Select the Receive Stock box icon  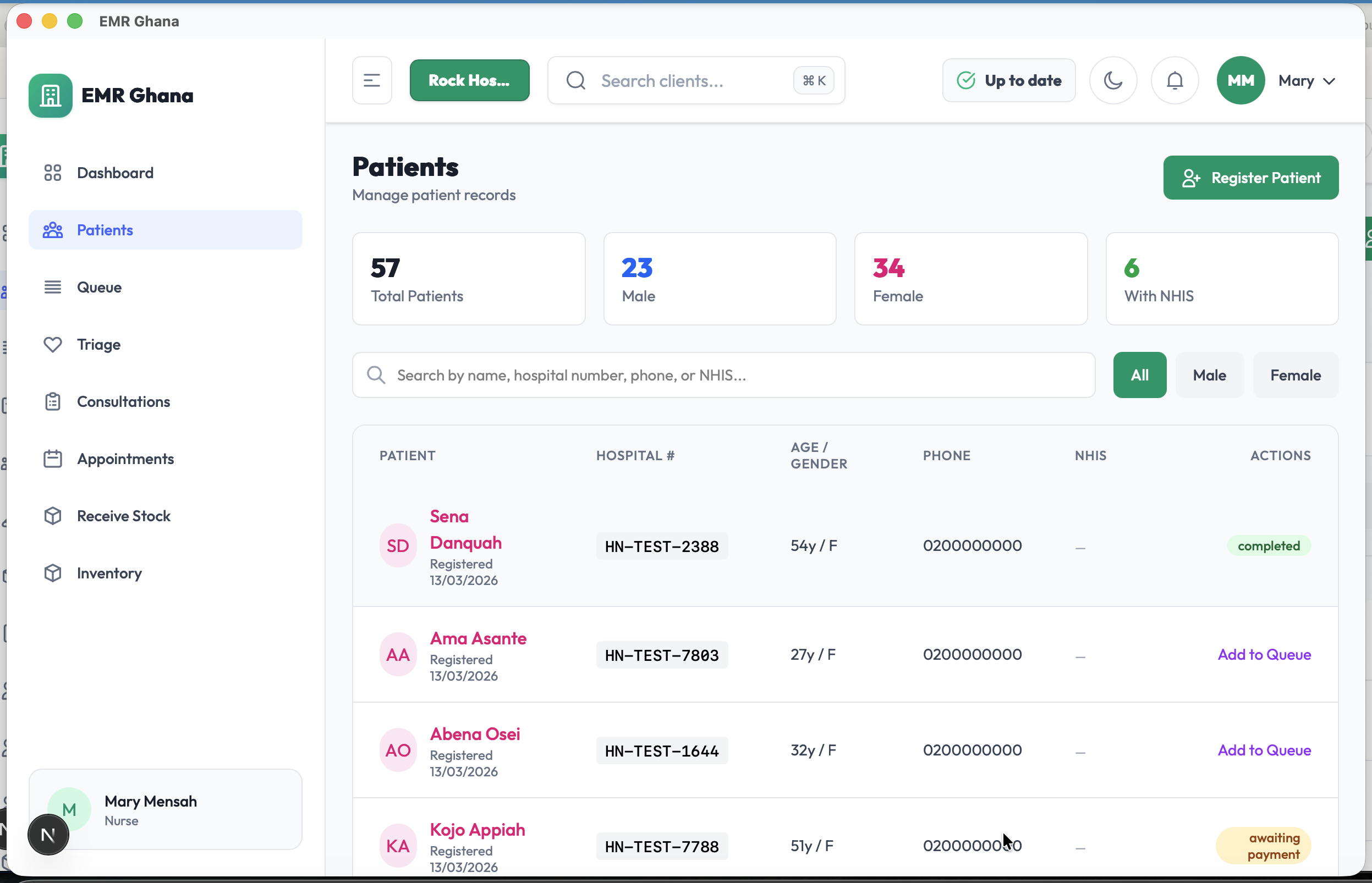click(x=53, y=516)
